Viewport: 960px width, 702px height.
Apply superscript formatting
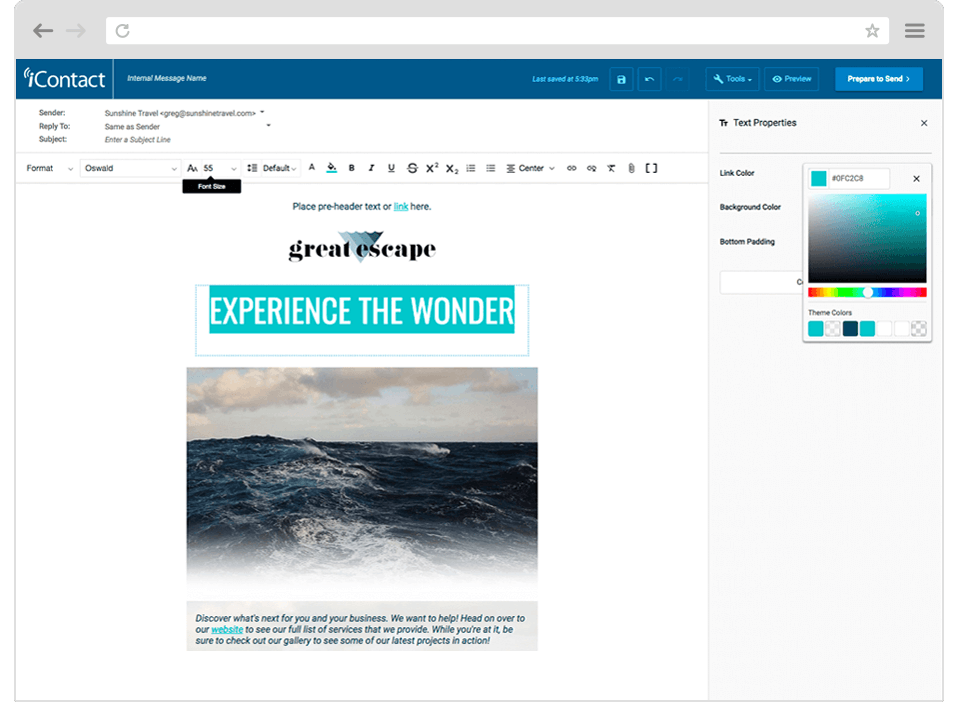pyautogui.click(x=432, y=168)
